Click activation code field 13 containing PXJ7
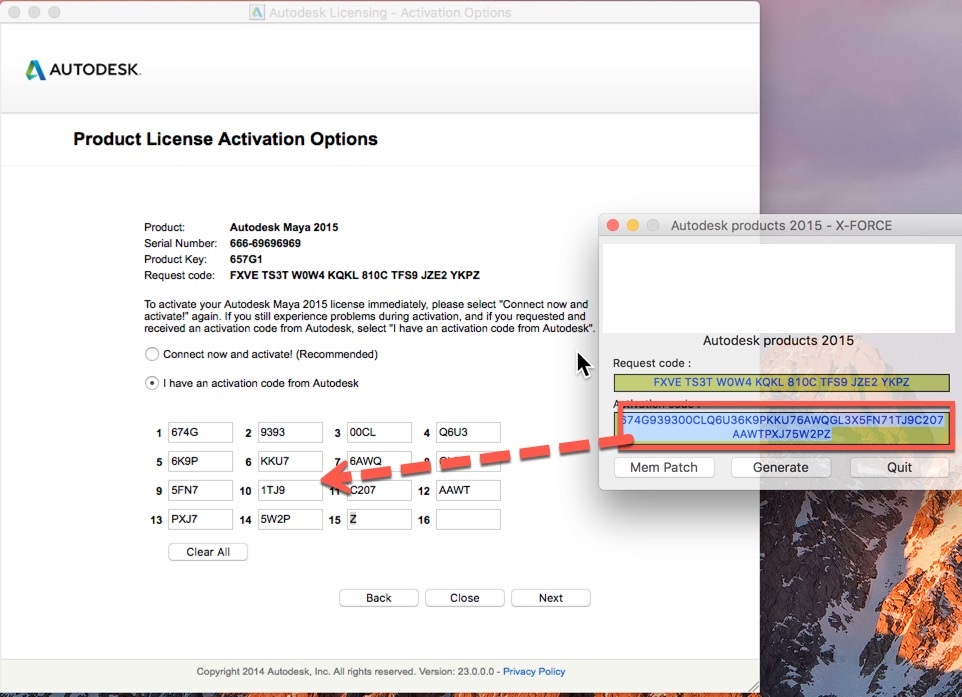Screen dimensions: 962x697 (x=200, y=519)
